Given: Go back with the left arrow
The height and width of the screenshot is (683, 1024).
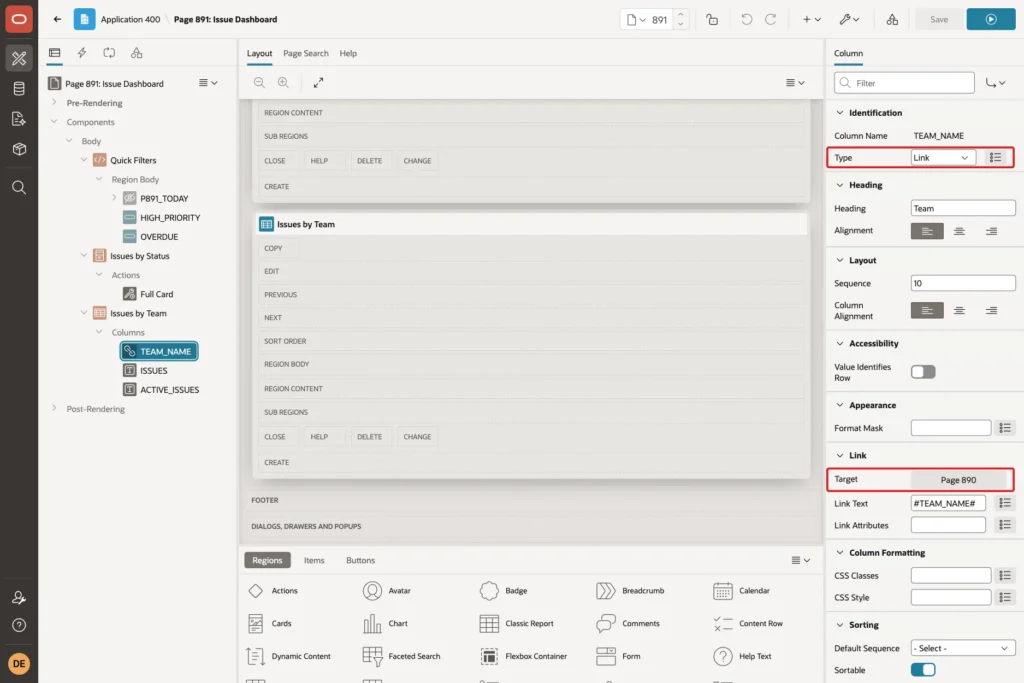Looking at the screenshot, I should point(57,19).
